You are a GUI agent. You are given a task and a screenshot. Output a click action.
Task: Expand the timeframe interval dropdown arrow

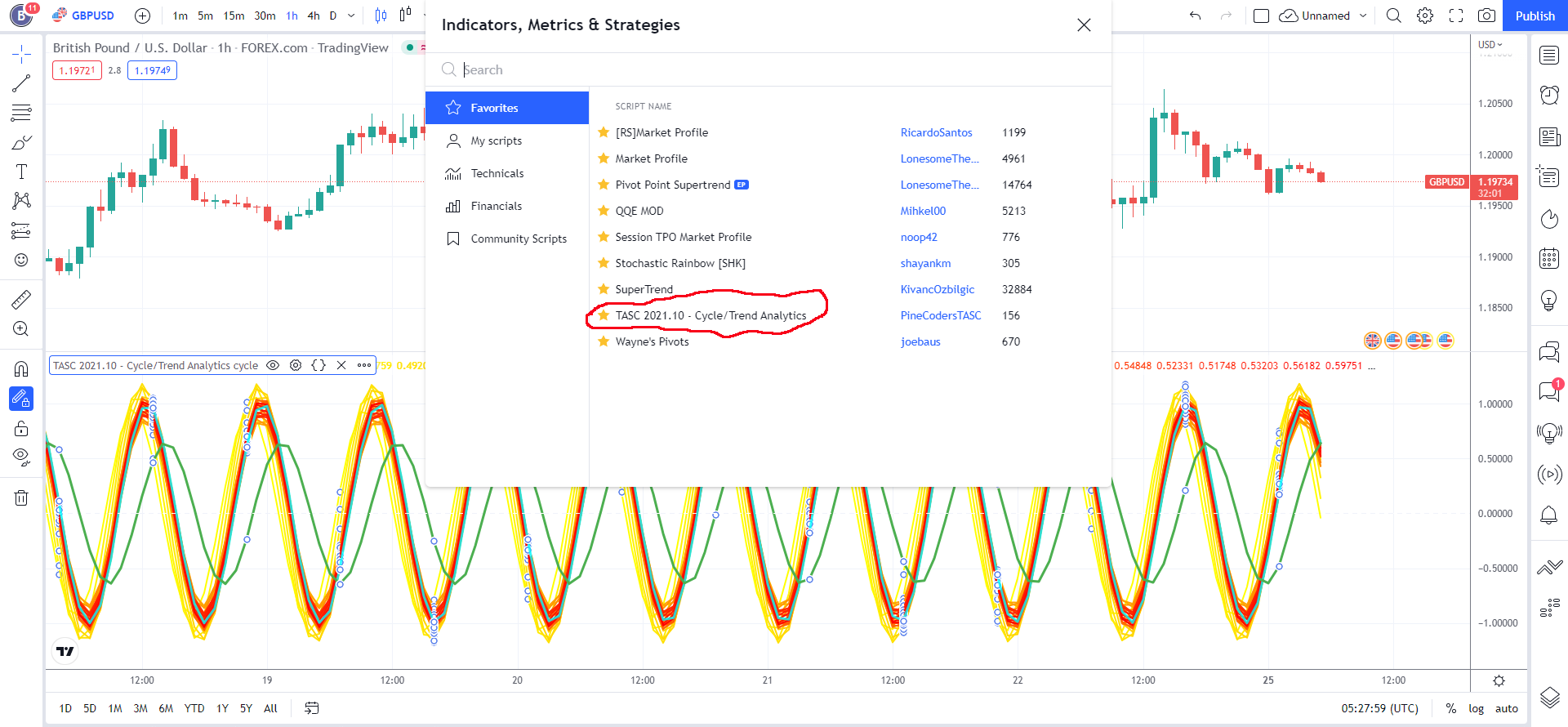[x=351, y=16]
